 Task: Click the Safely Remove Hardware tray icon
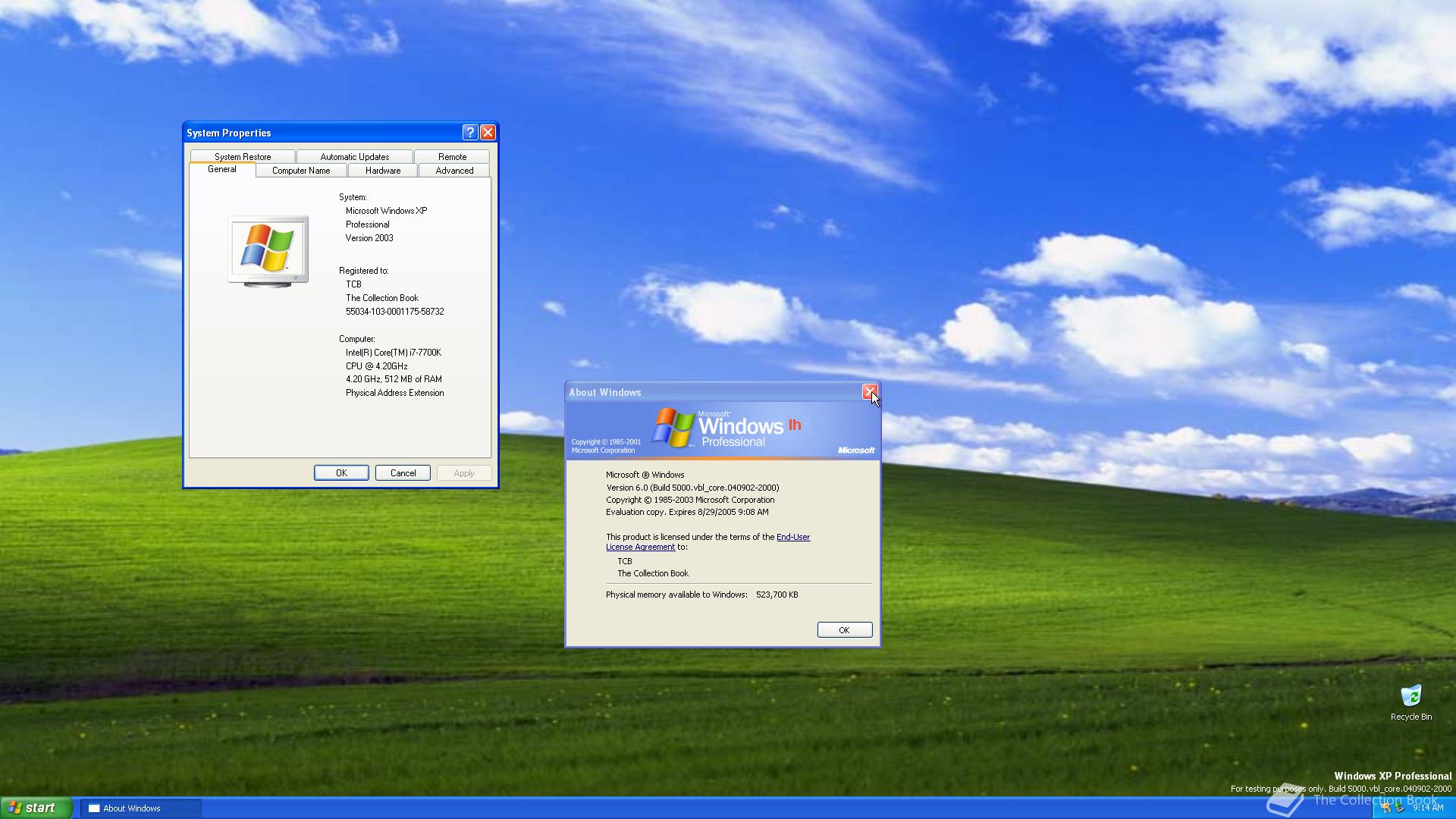pyautogui.click(x=1399, y=808)
